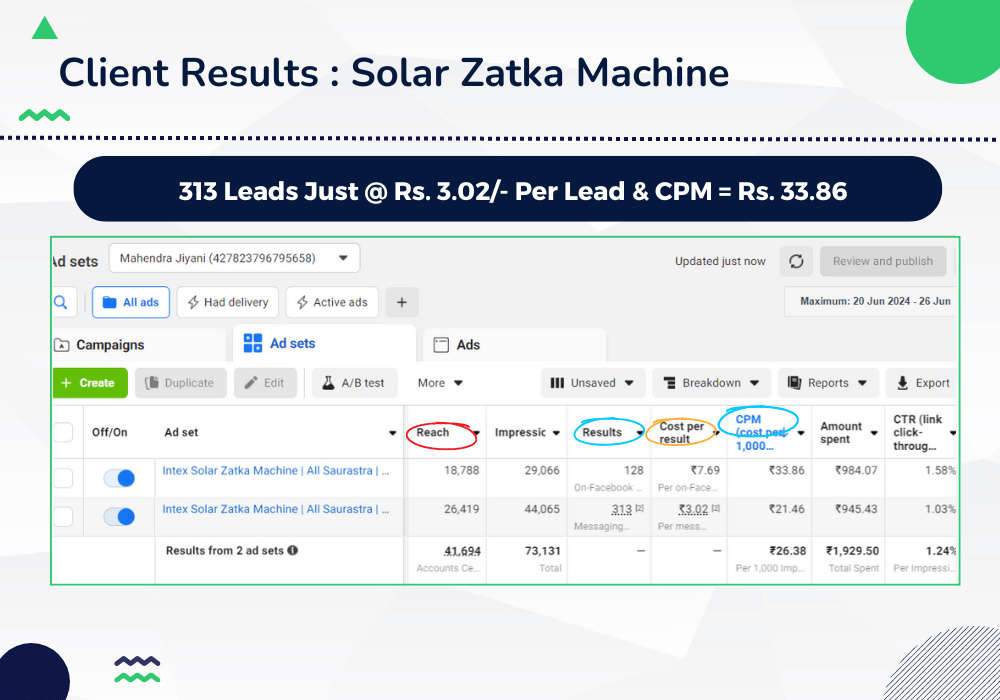The image size is (1000, 700).
Task: Expand the Breakdown dropdown
Action: [711, 383]
